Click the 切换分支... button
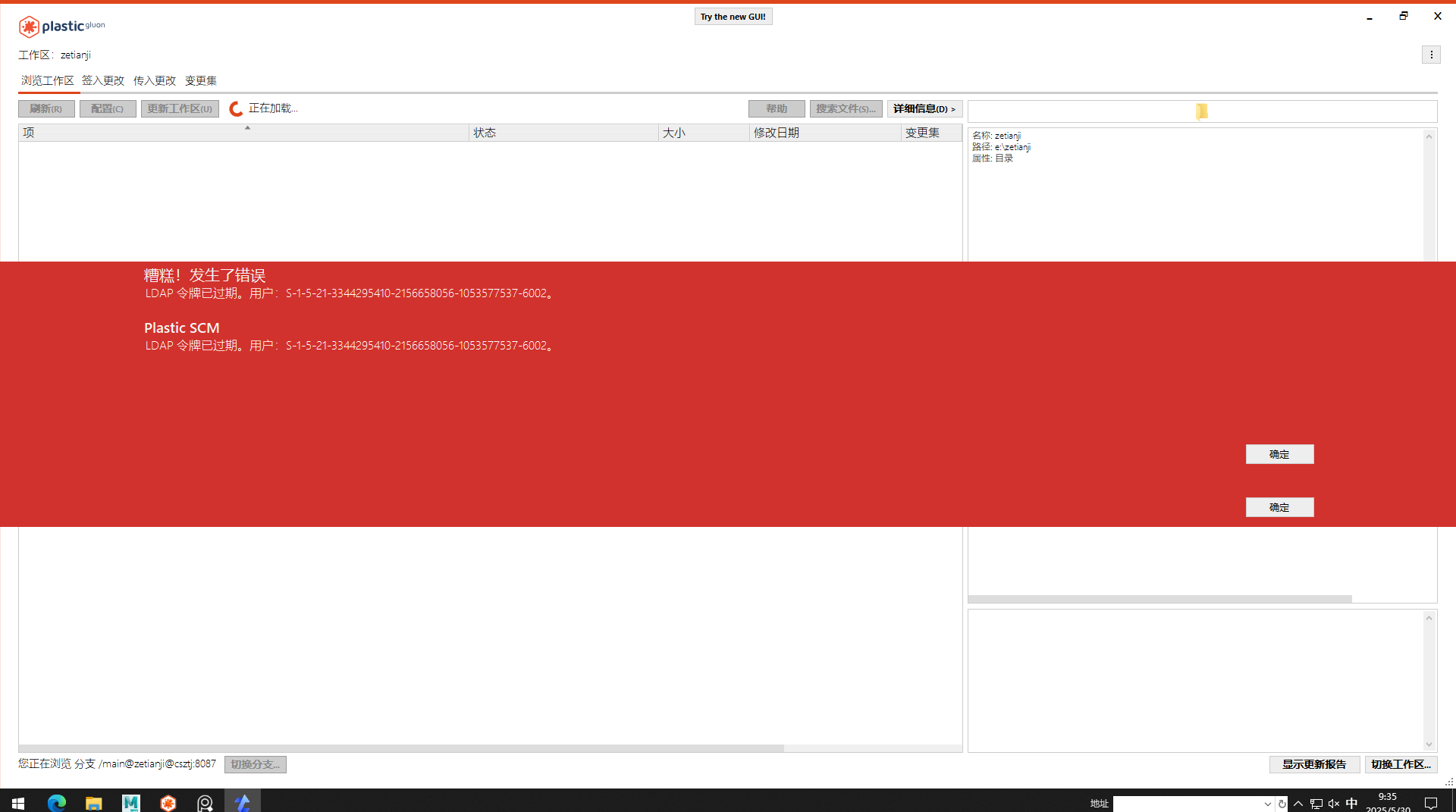Image resolution: width=1456 pixels, height=812 pixels. tap(256, 764)
